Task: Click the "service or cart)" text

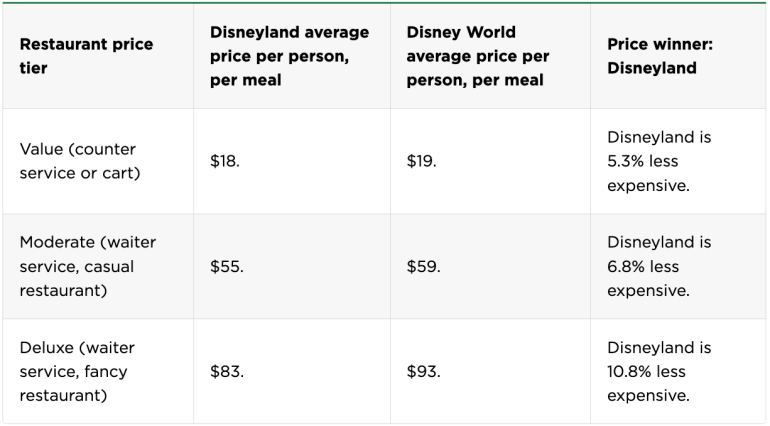Action: [x=78, y=173]
